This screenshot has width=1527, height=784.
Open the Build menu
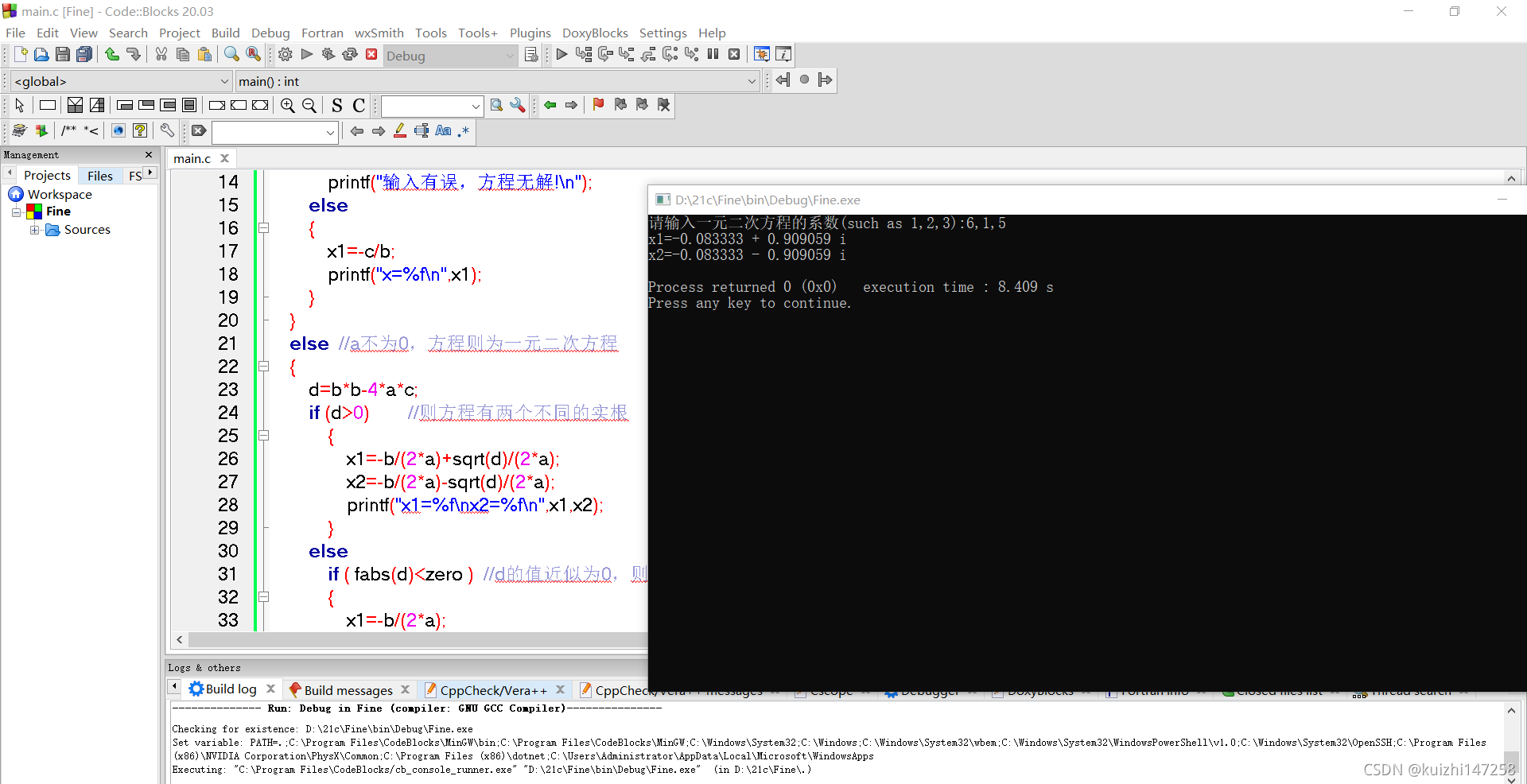point(225,33)
